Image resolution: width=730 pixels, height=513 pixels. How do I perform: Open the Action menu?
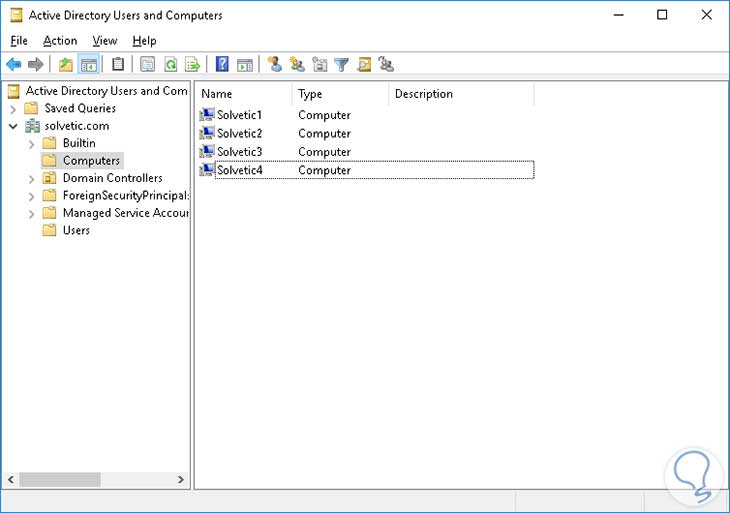(60, 41)
